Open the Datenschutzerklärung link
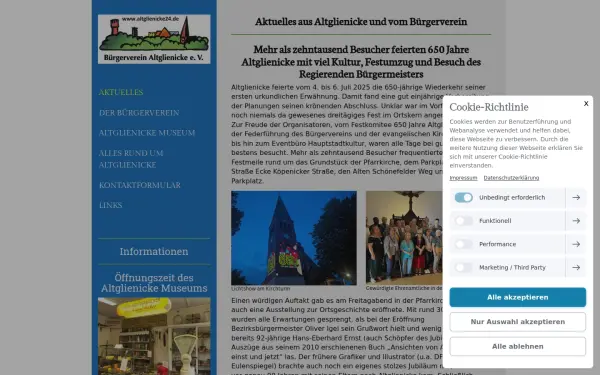This screenshot has height=375, width=600. point(511,178)
